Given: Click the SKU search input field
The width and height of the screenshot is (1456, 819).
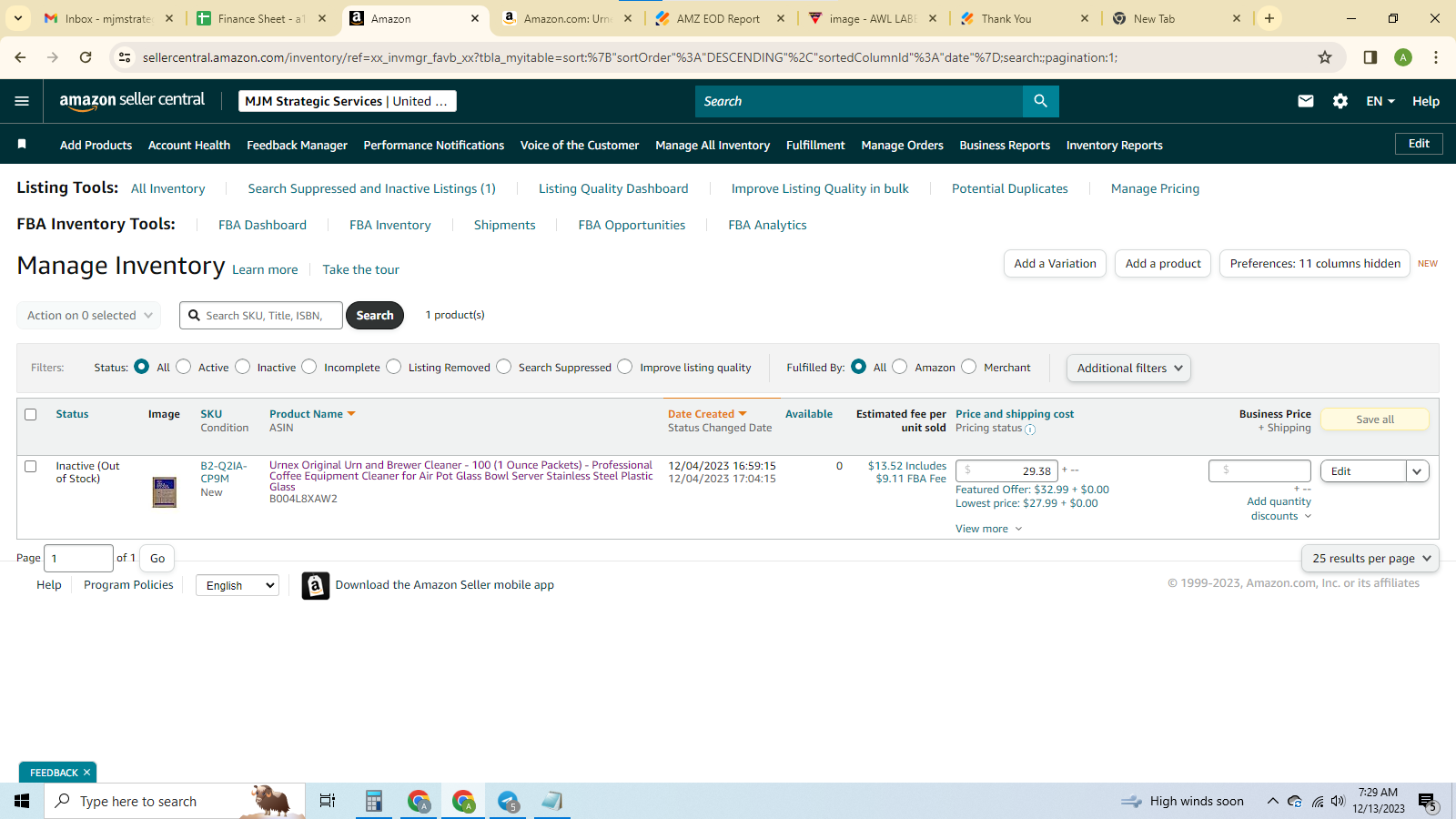Looking at the screenshot, I should tap(261, 316).
